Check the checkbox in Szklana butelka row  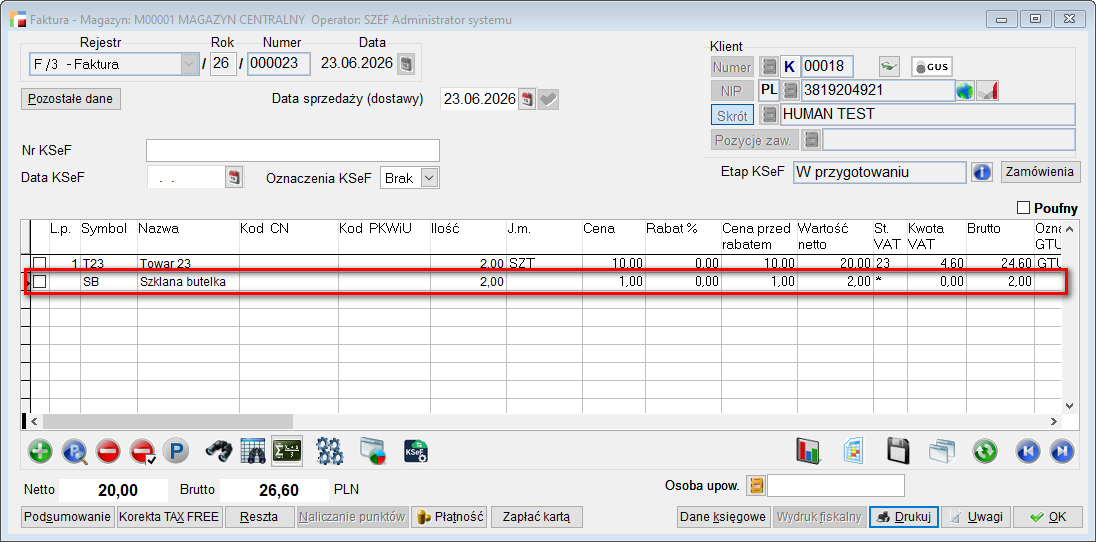click(x=40, y=282)
